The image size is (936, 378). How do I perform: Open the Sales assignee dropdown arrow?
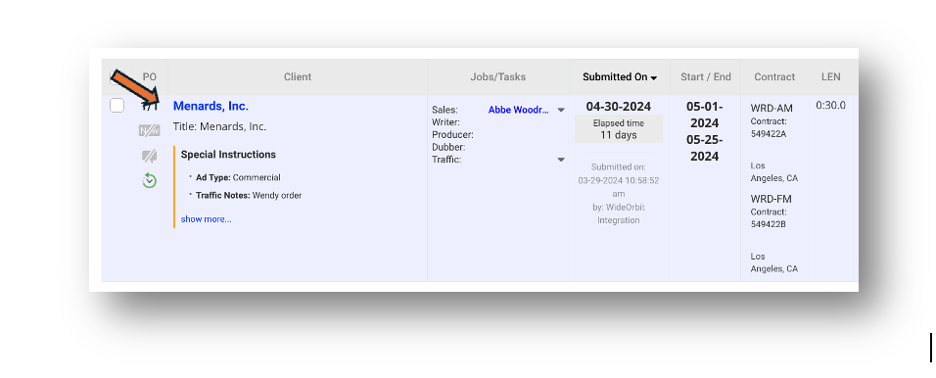tap(561, 110)
